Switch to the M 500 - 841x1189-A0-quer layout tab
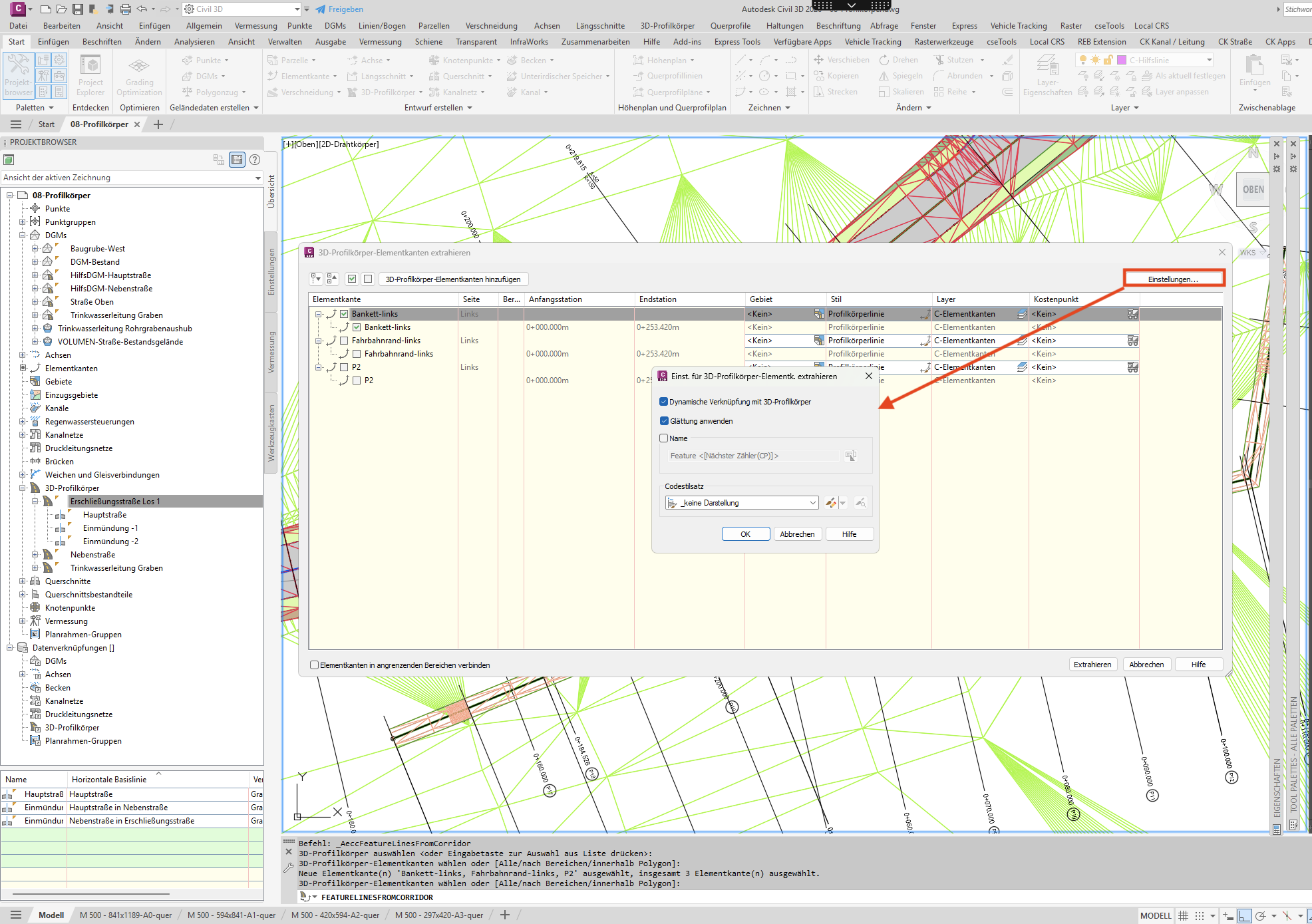Image resolution: width=1312 pixels, height=924 pixels. pos(126,915)
